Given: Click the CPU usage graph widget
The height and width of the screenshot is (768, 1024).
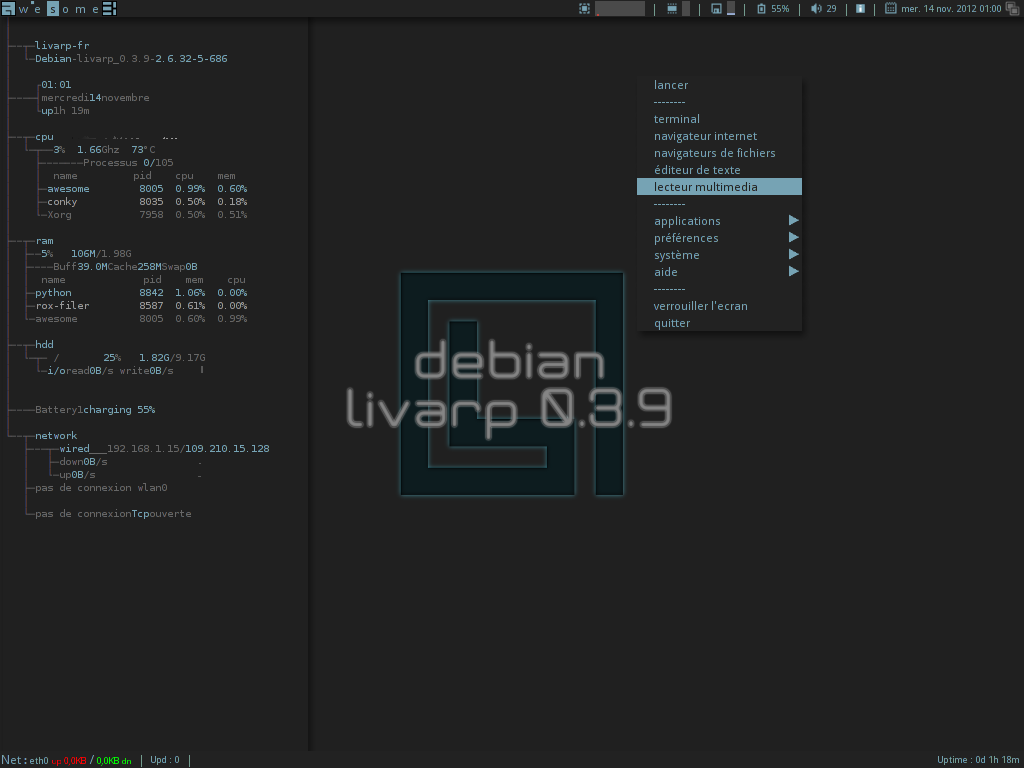Looking at the screenshot, I should click(x=620, y=8).
